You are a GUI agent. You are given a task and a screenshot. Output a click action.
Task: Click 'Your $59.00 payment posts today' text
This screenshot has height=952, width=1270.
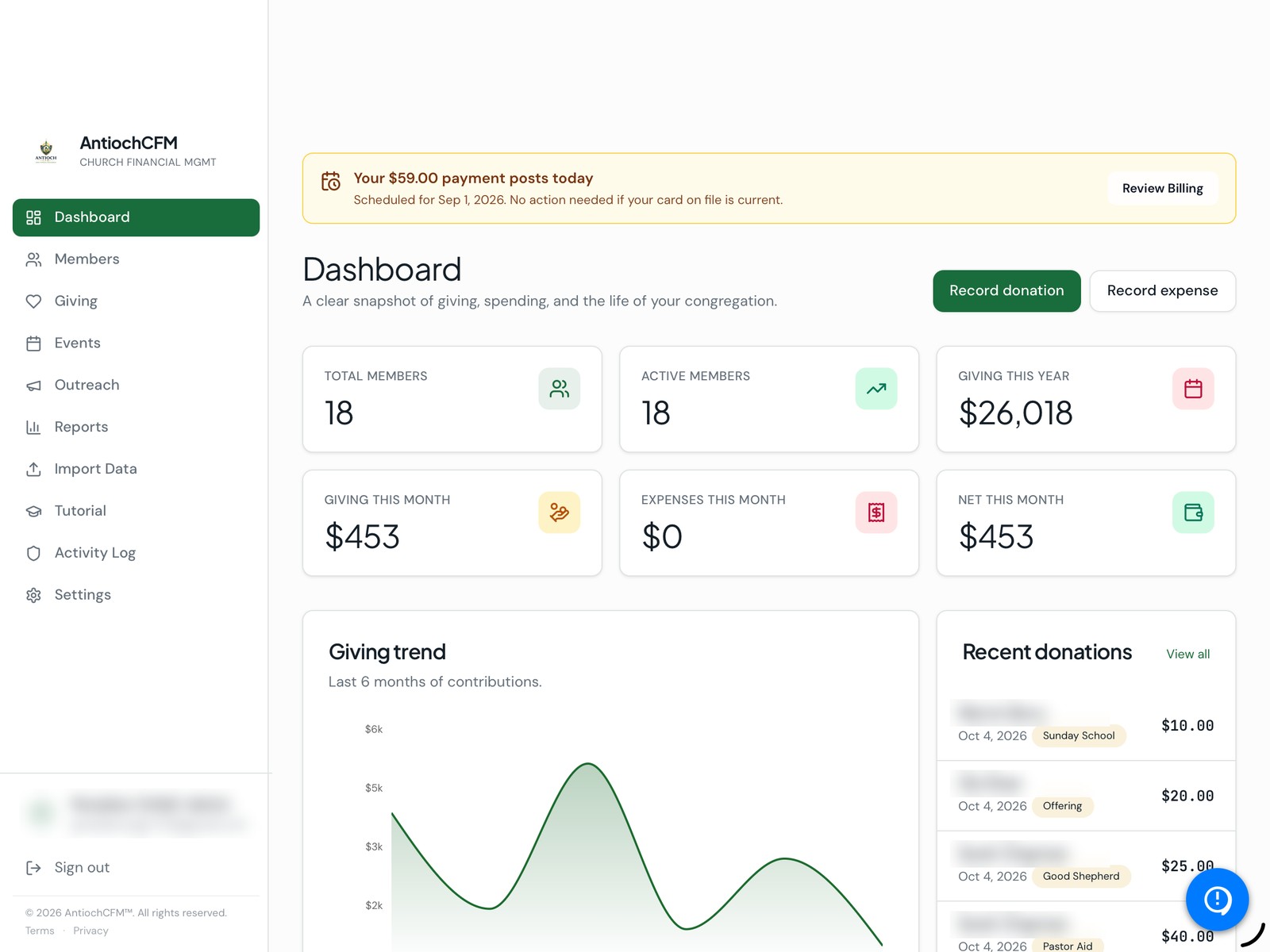point(473,178)
